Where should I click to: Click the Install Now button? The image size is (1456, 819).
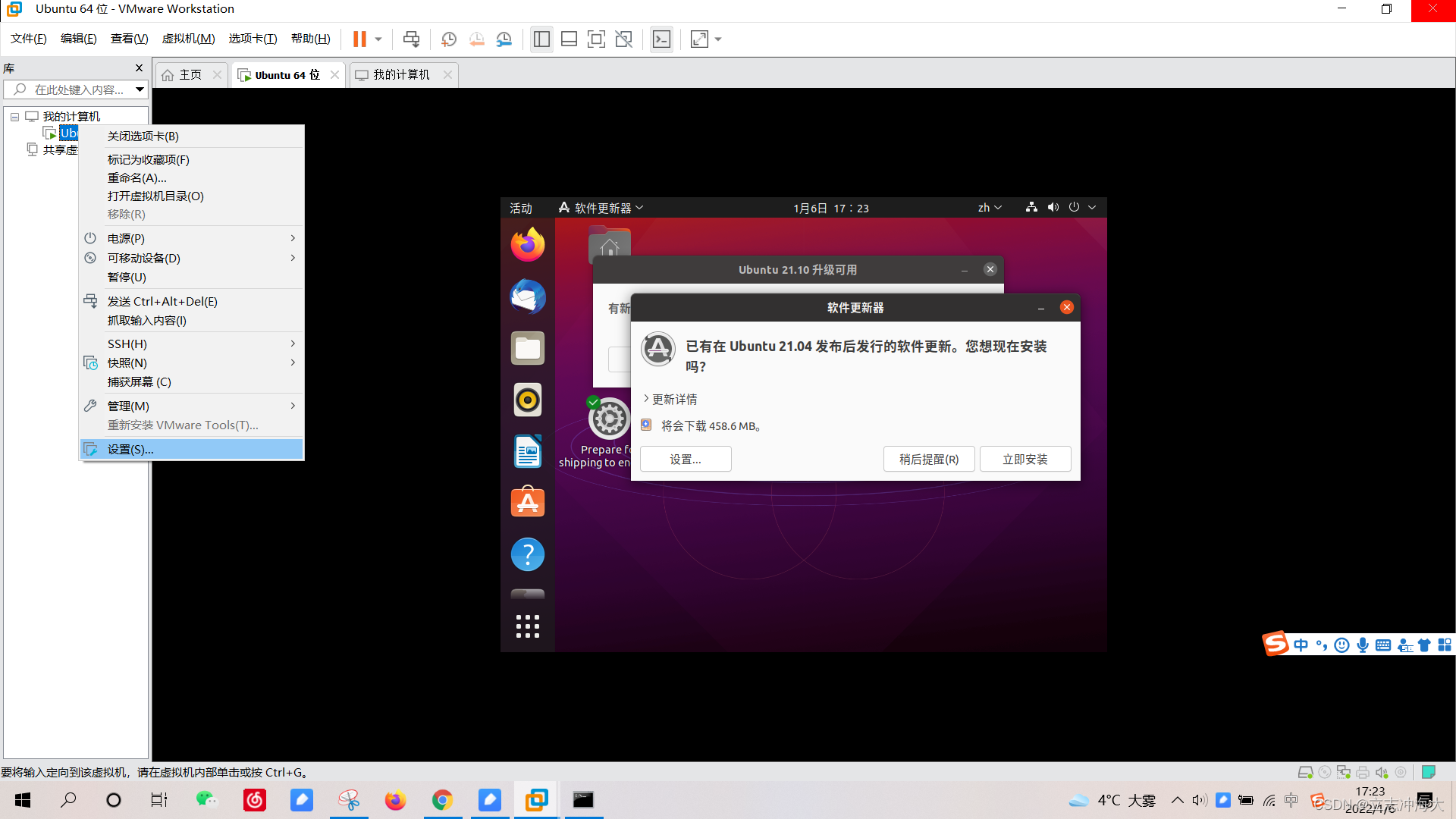coord(1025,459)
